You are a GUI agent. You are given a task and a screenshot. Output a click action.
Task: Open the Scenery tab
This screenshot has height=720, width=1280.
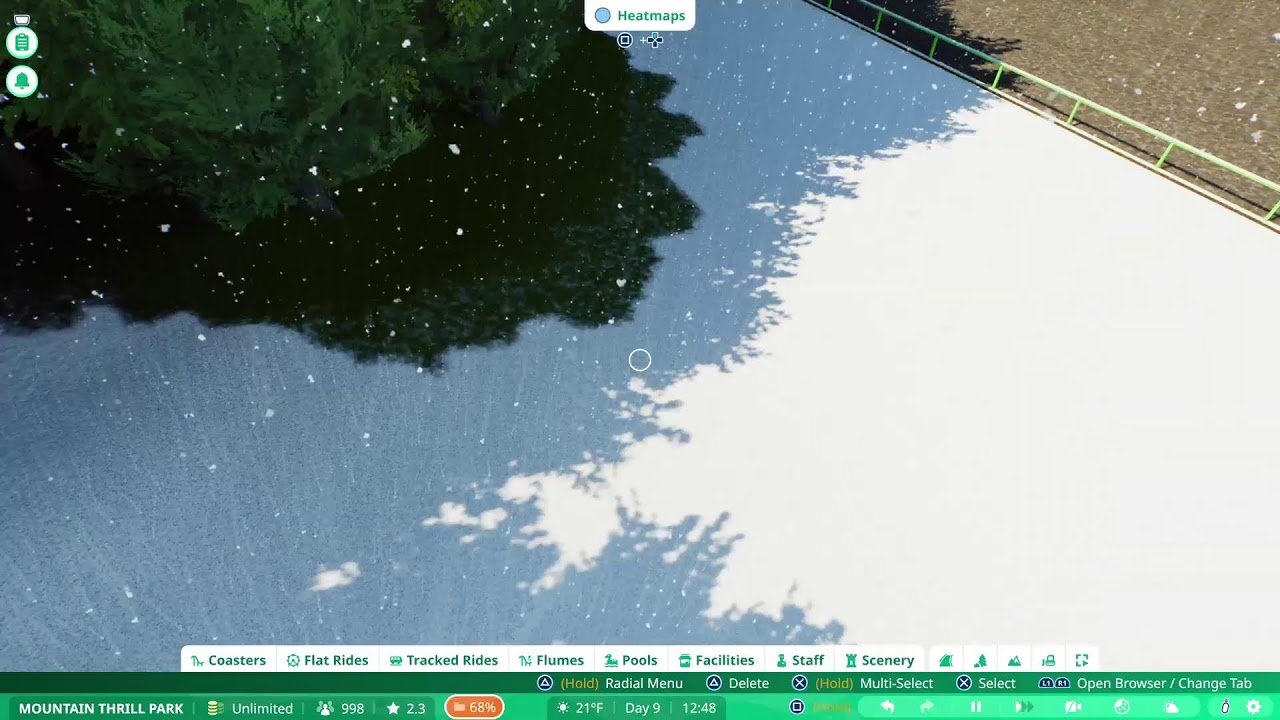tap(879, 660)
